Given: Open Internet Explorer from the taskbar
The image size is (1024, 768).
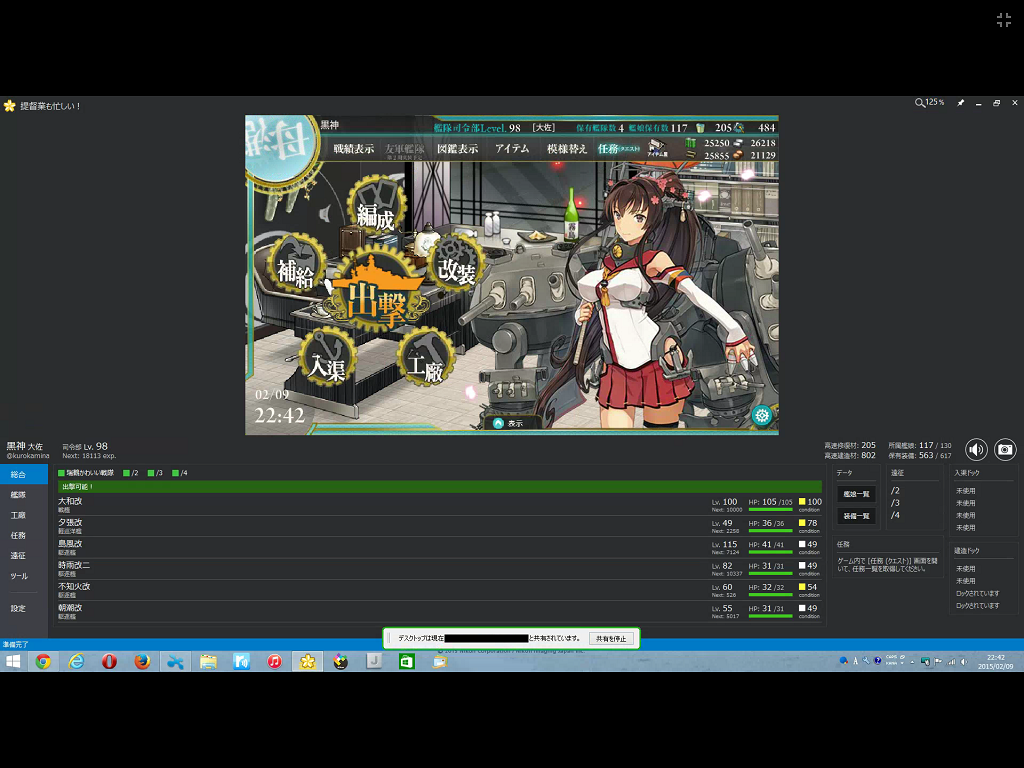Looking at the screenshot, I should [x=76, y=662].
